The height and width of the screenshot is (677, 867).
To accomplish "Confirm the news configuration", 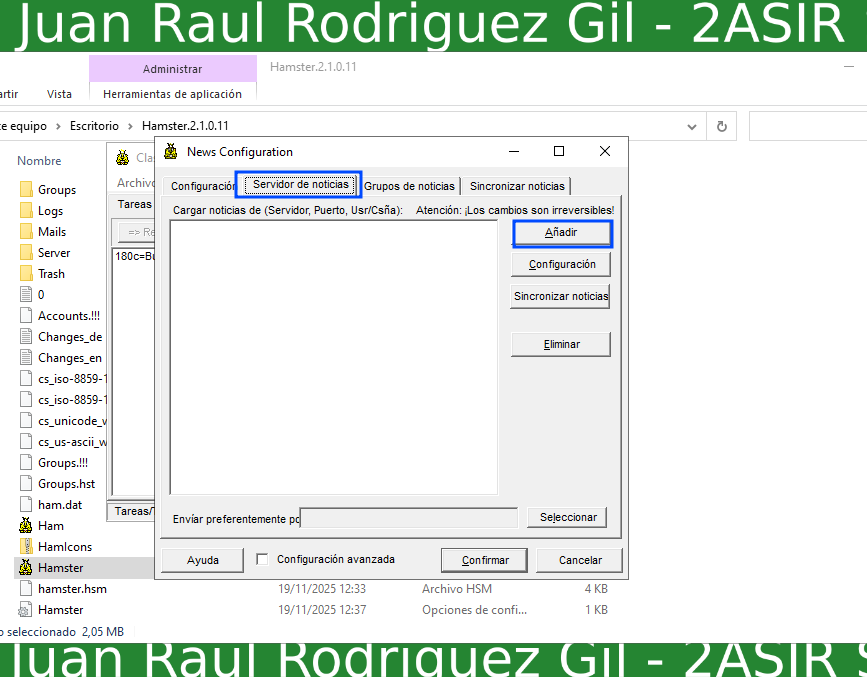I will tap(484, 560).
